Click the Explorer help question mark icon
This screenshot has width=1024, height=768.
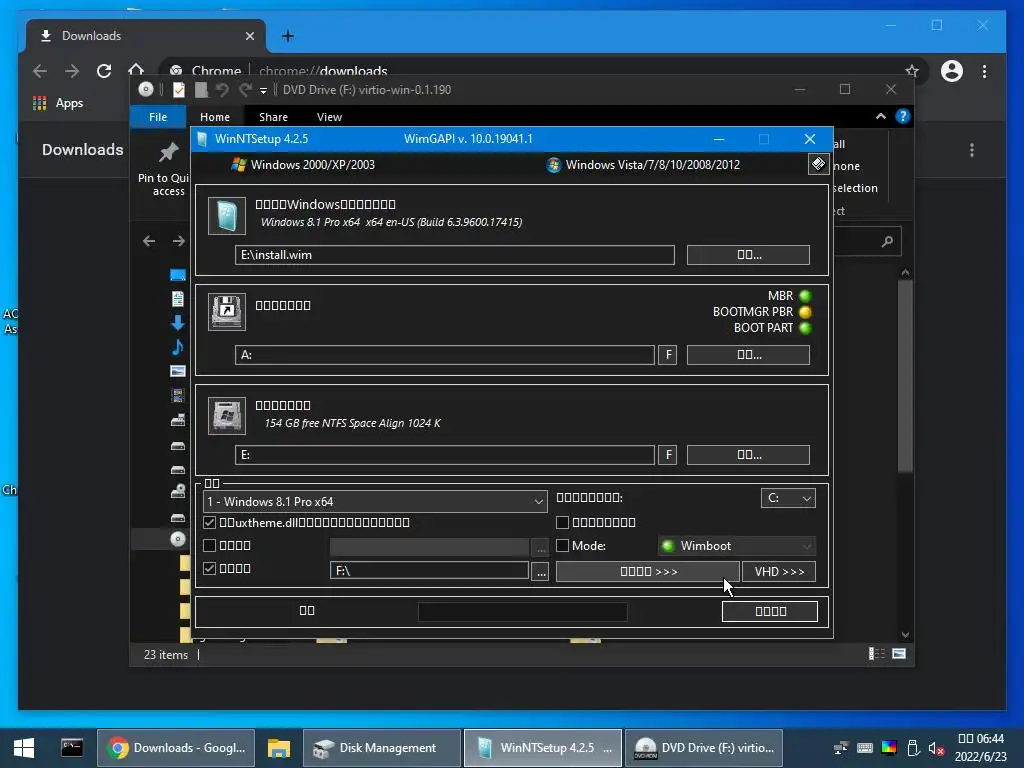(903, 116)
